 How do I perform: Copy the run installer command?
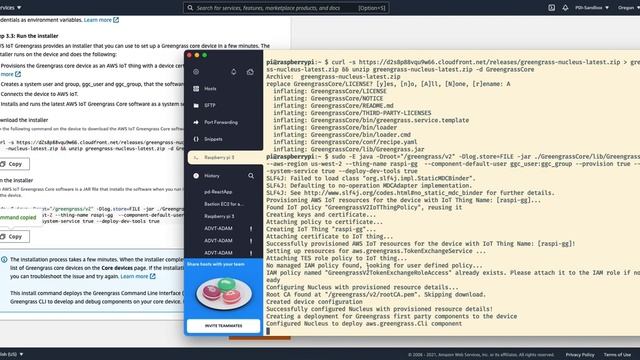14,237
